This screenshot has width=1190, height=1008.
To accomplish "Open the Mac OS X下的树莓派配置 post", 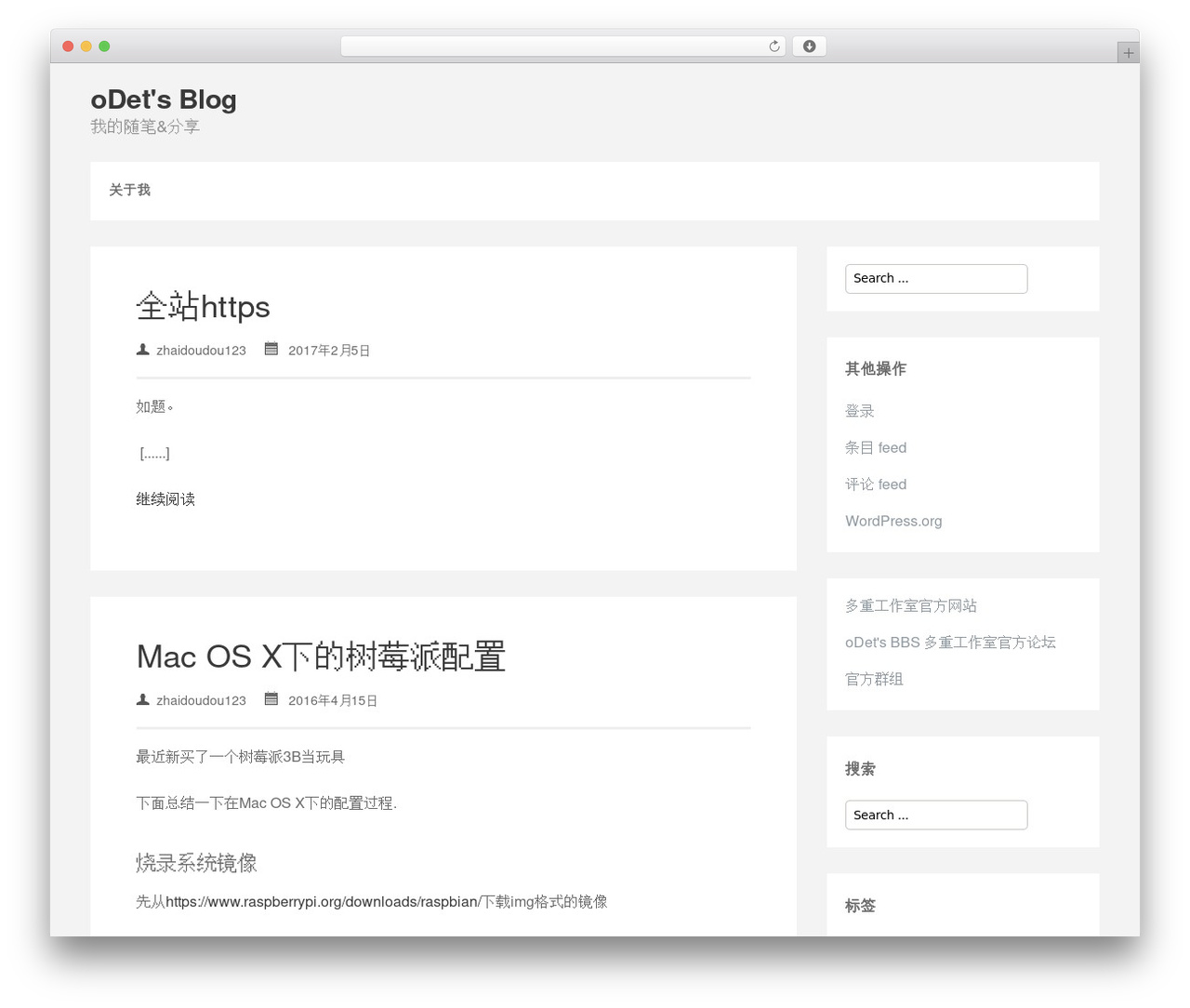I will point(321,656).
